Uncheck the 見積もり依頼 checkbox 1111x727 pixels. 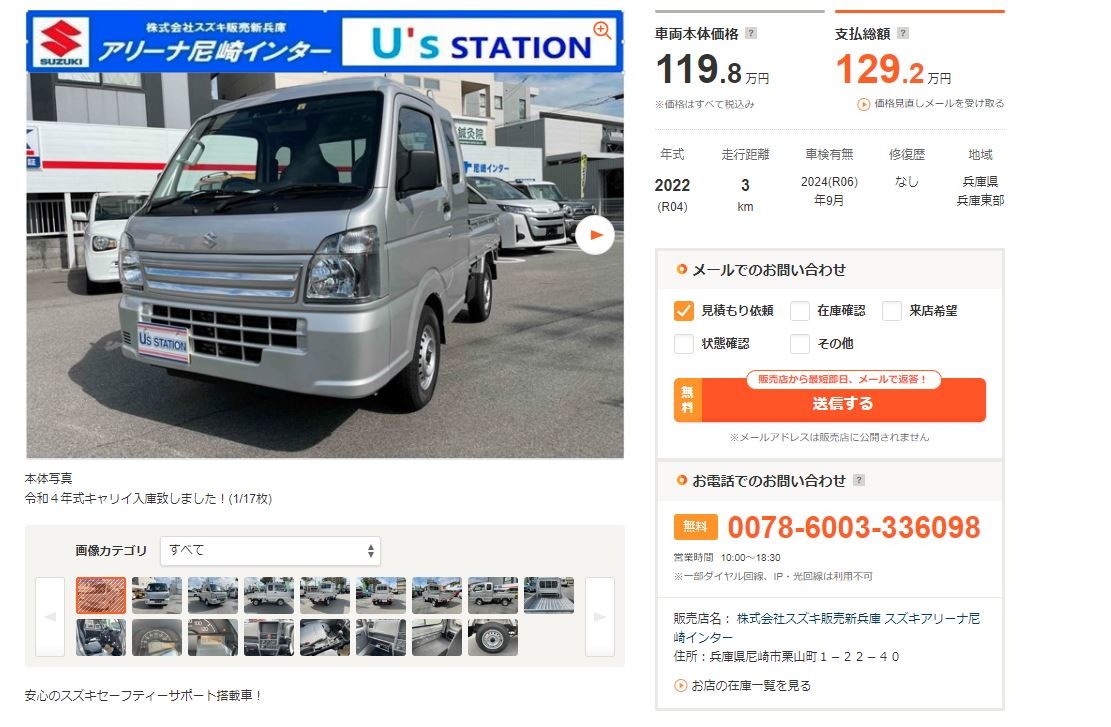pyautogui.click(x=684, y=310)
